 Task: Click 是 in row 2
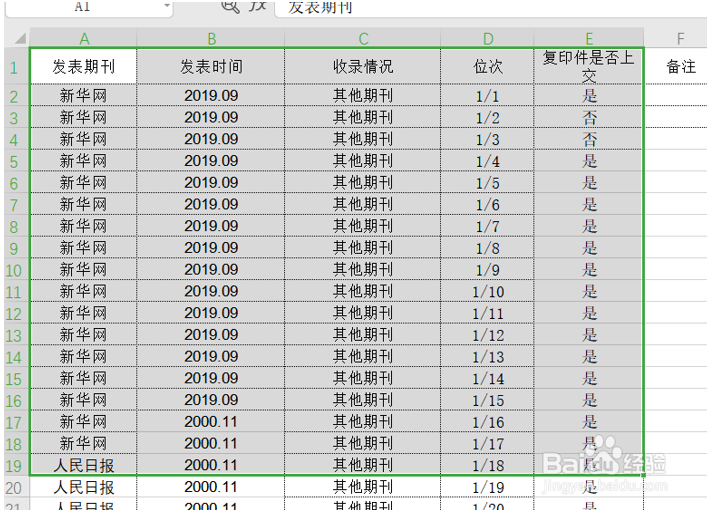click(x=589, y=96)
